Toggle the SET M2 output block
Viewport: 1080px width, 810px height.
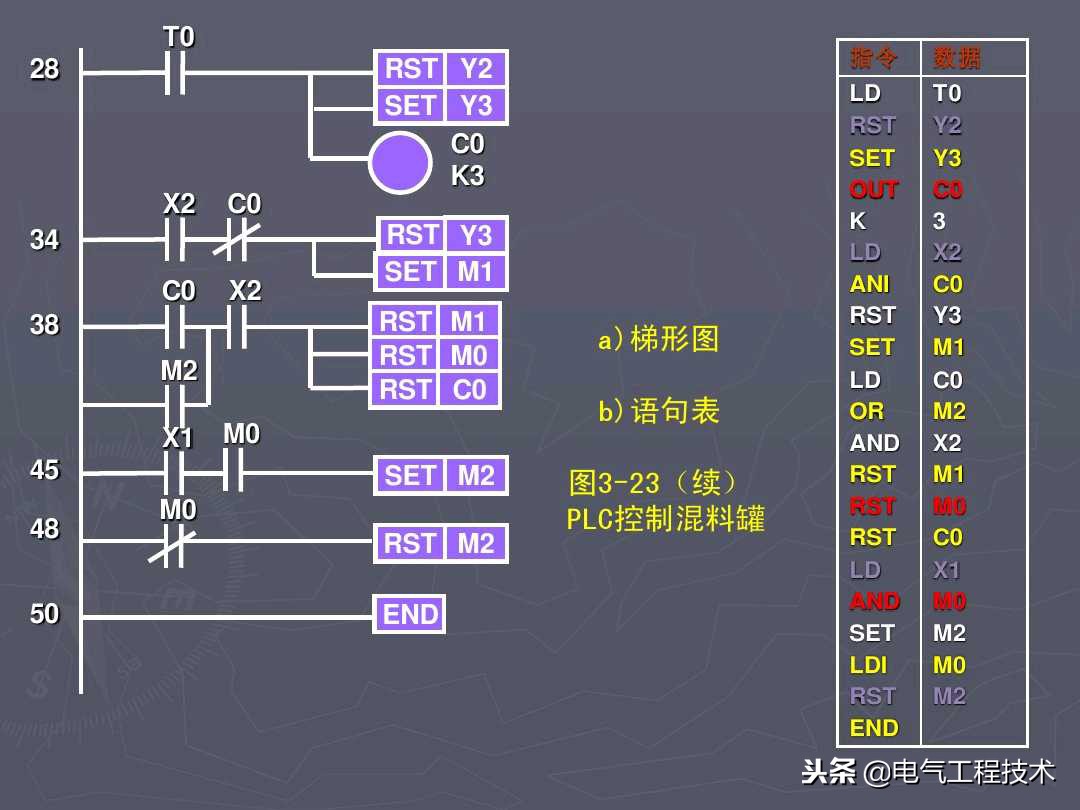pyautogui.click(x=440, y=474)
